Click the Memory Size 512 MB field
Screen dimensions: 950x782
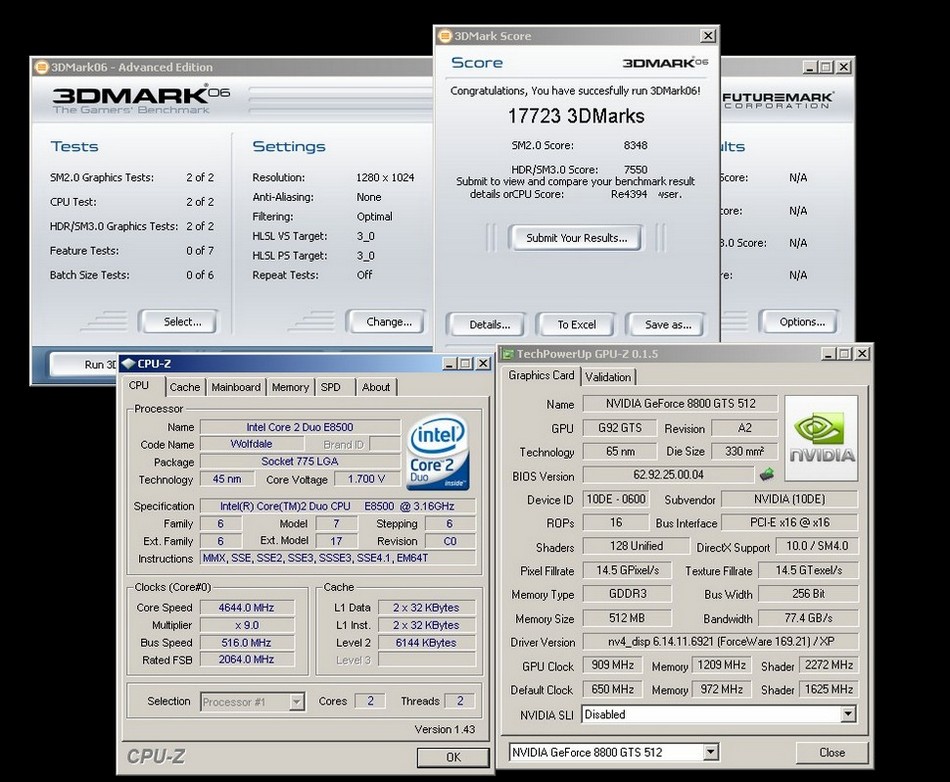[x=627, y=618]
